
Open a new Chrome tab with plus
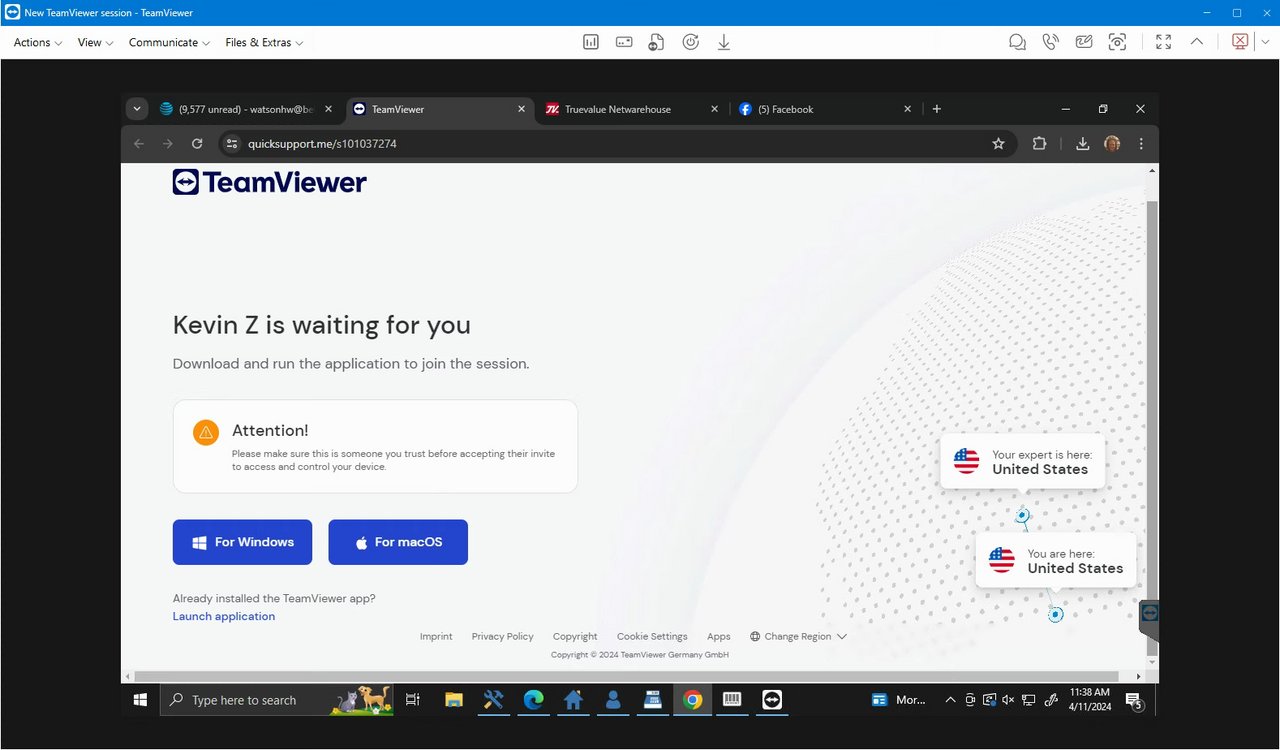pos(937,109)
